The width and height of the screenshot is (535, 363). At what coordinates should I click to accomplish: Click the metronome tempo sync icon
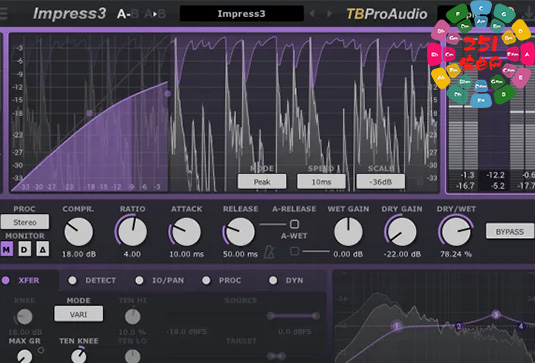click(x=269, y=252)
